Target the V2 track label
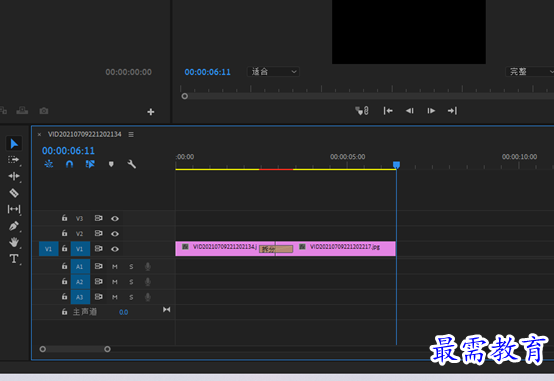Viewport: 554px width, 381px height. (79, 234)
